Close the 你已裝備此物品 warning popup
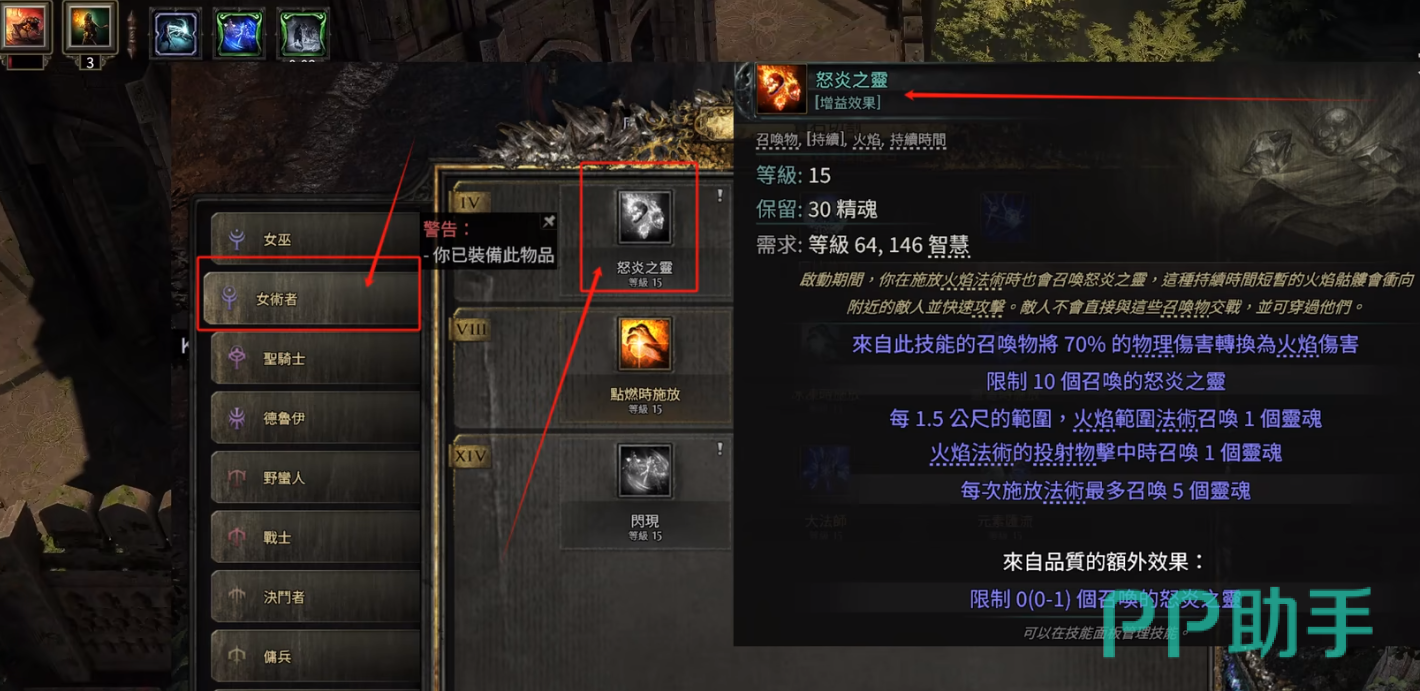The height and width of the screenshot is (691, 1420). [548, 221]
